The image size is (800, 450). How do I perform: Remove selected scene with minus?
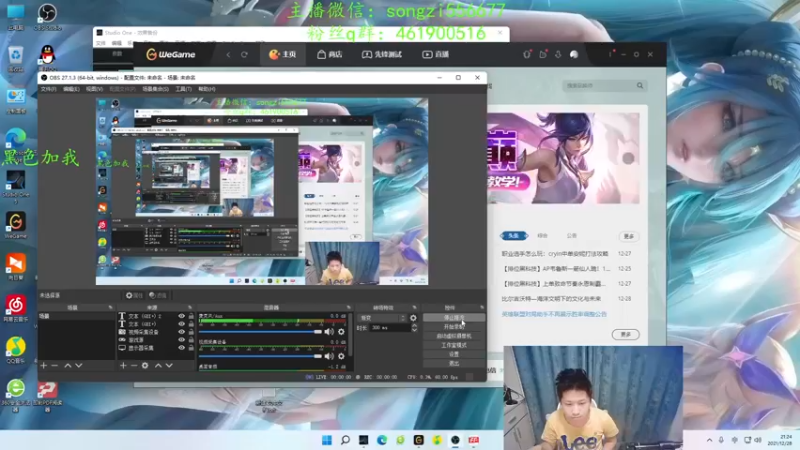click(x=55, y=365)
